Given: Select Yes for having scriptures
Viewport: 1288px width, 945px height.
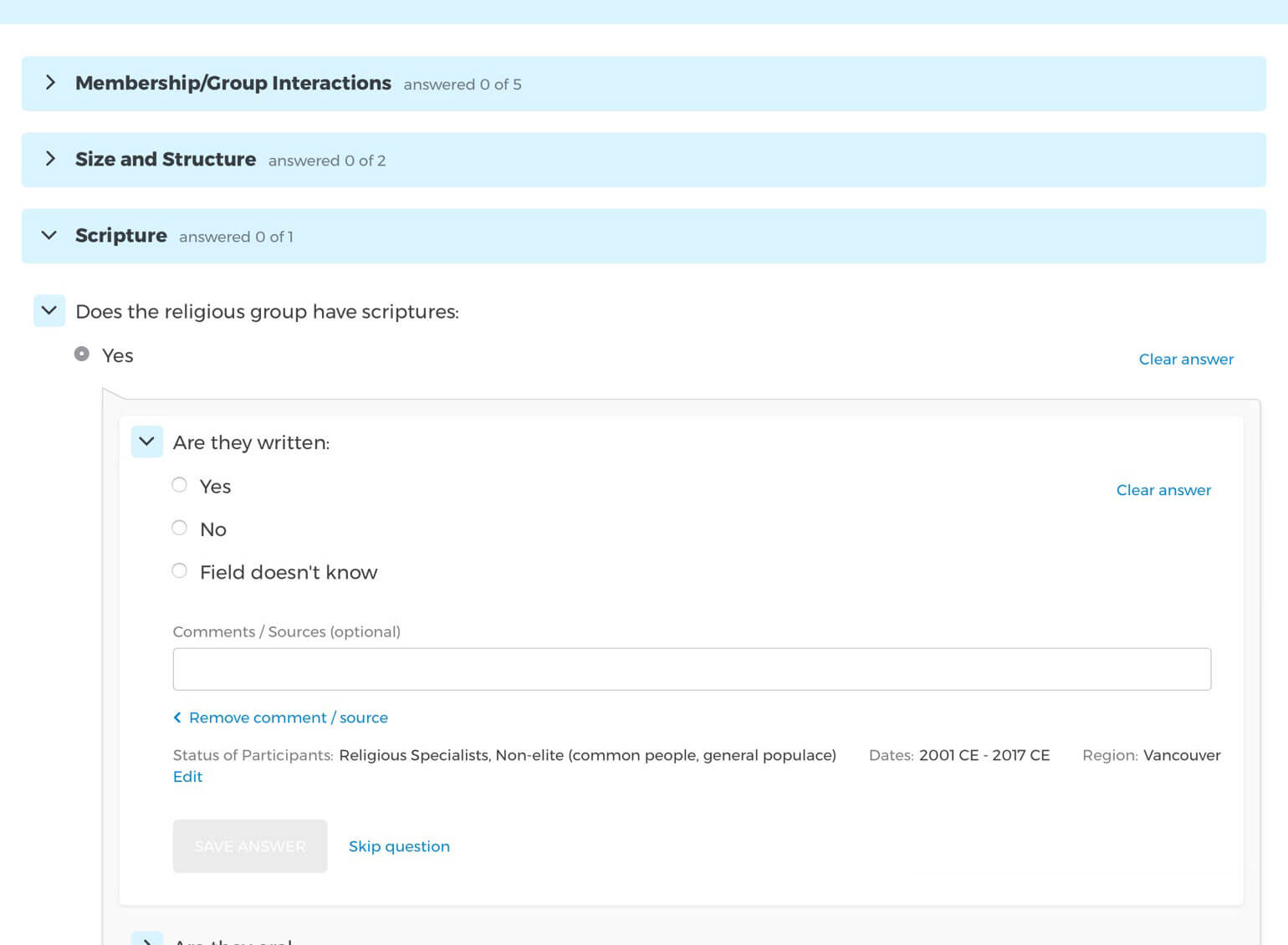Looking at the screenshot, I should [x=82, y=355].
